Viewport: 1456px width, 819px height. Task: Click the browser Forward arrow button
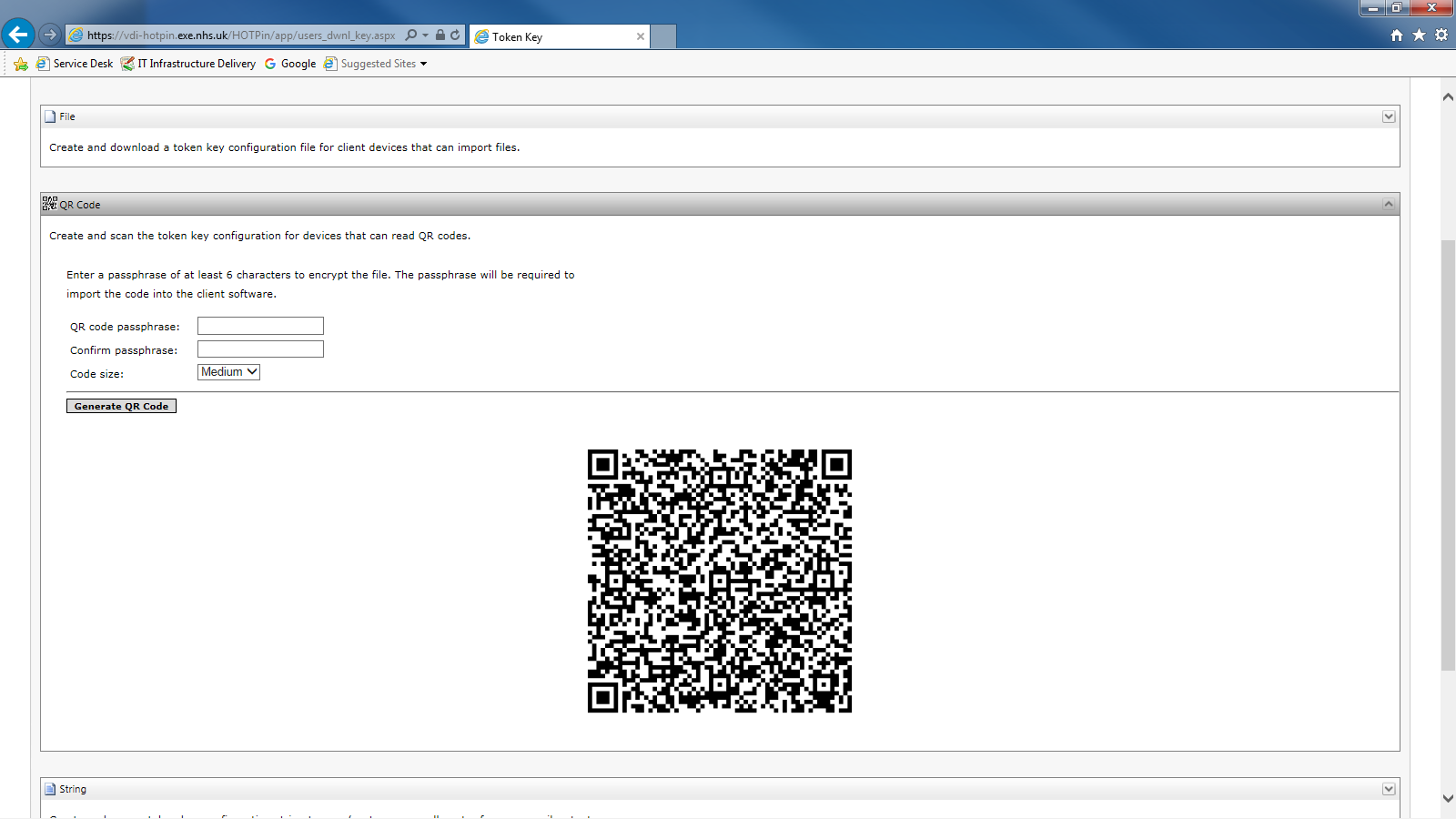[50, 35]
